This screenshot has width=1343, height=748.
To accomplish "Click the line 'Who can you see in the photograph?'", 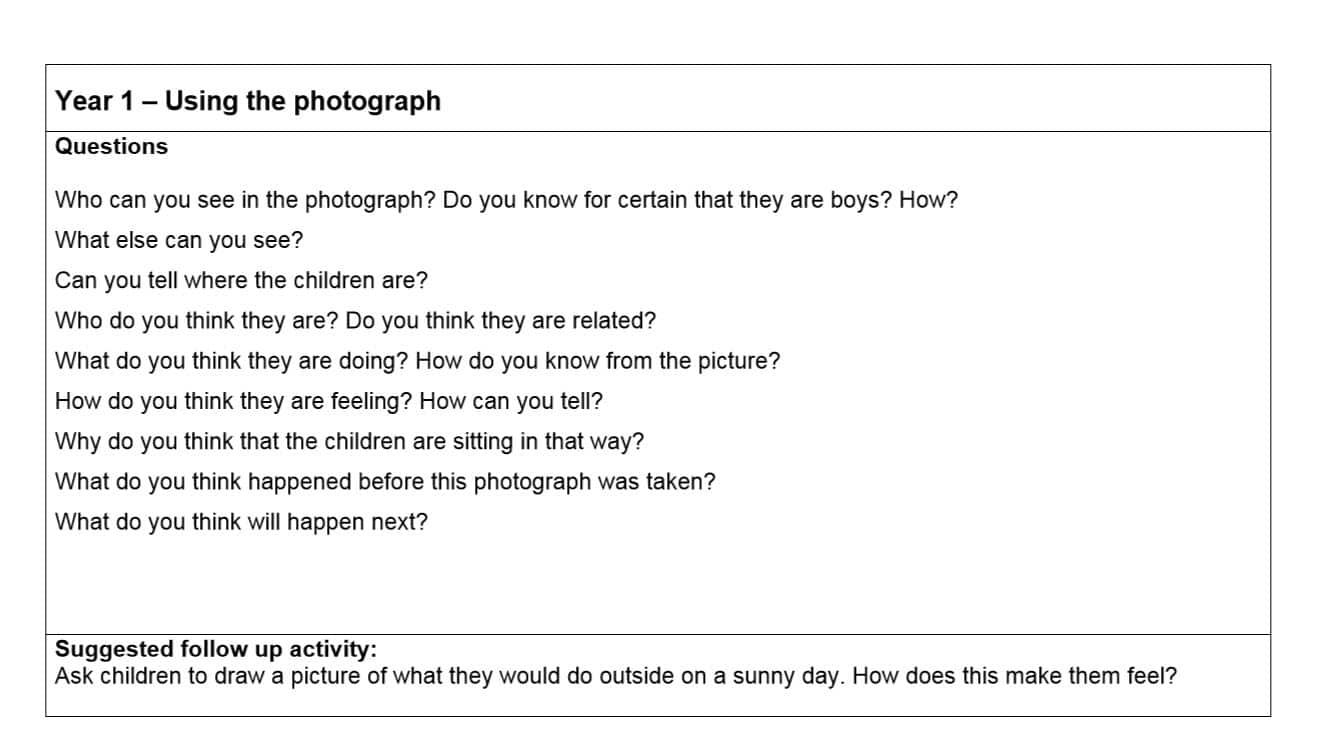I will click(x=245, y=200).
